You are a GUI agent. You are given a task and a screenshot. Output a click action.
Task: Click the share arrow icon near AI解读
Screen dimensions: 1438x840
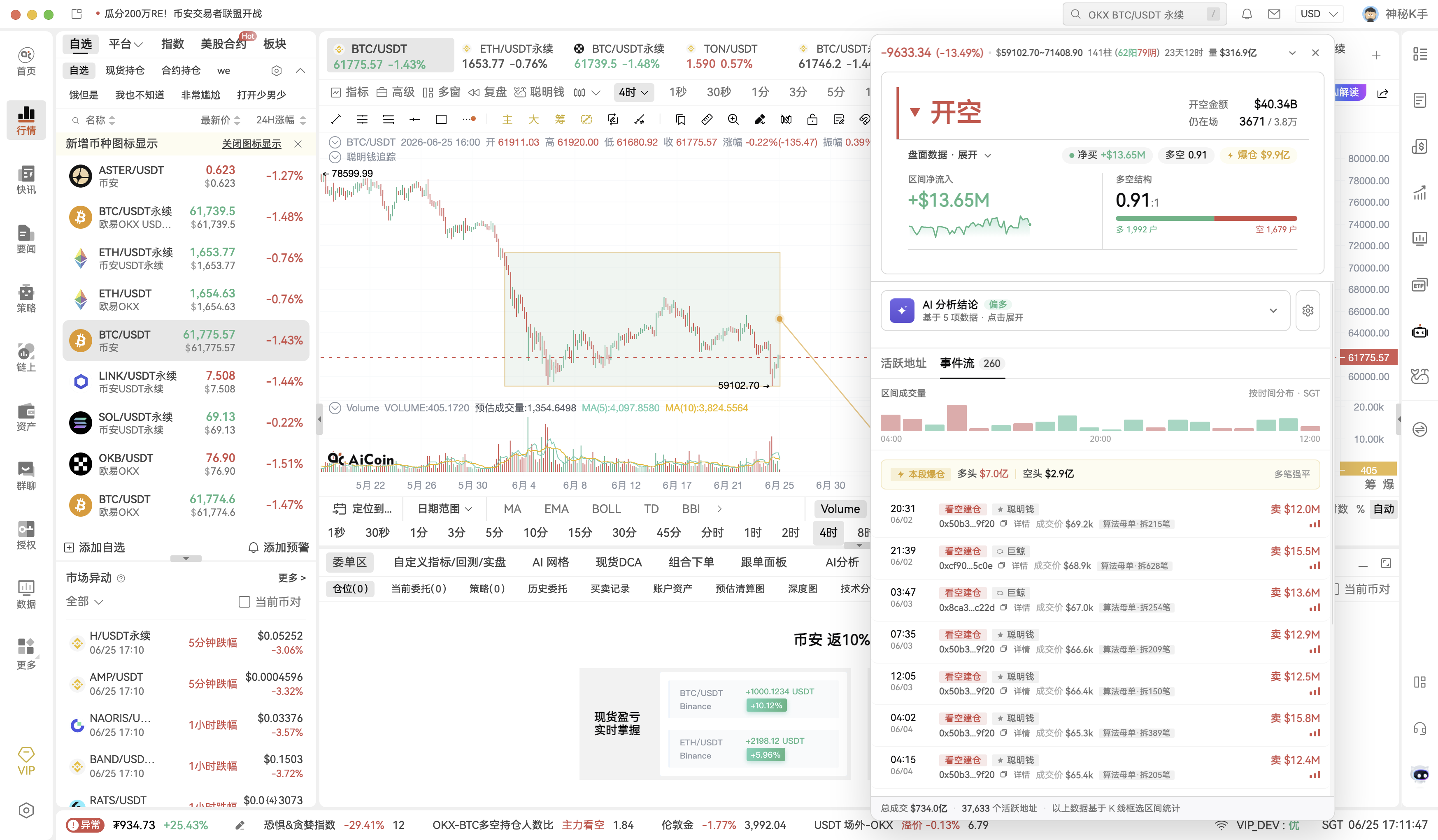(x=1383, y=93)
